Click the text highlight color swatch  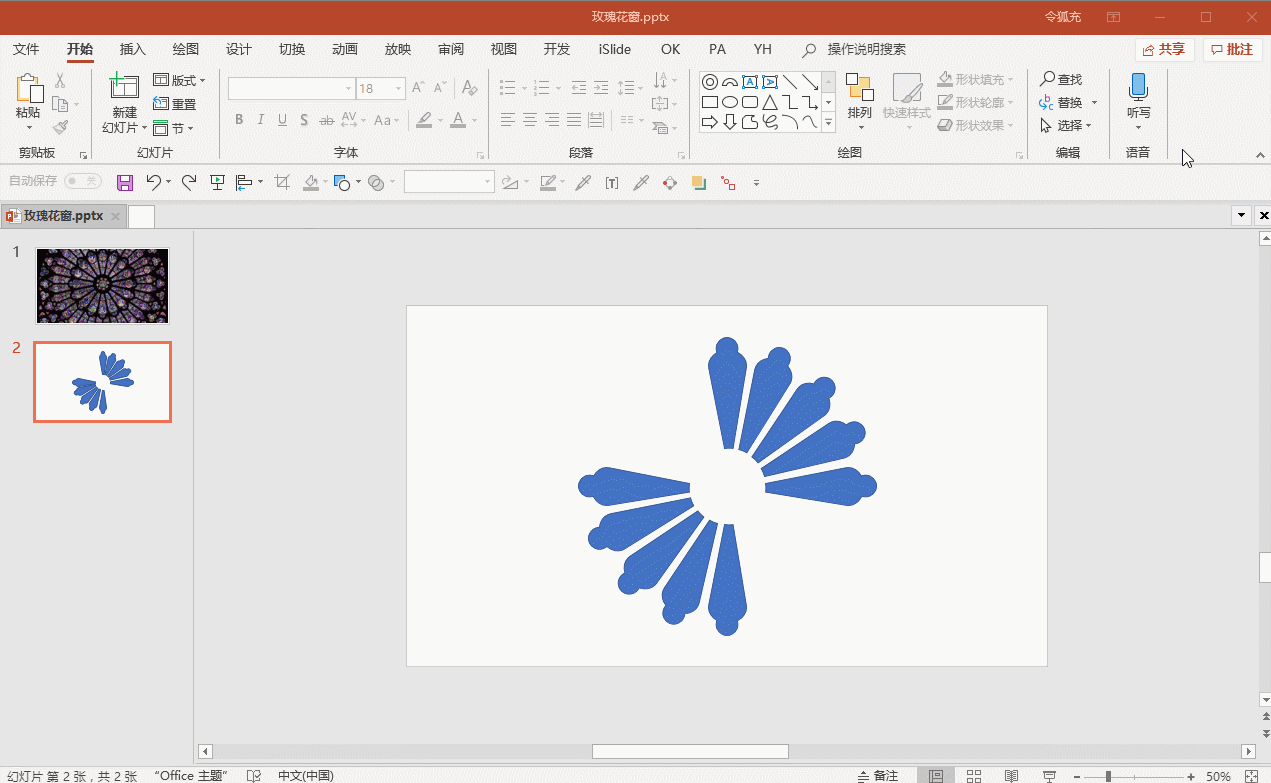(x=424, y=120)
